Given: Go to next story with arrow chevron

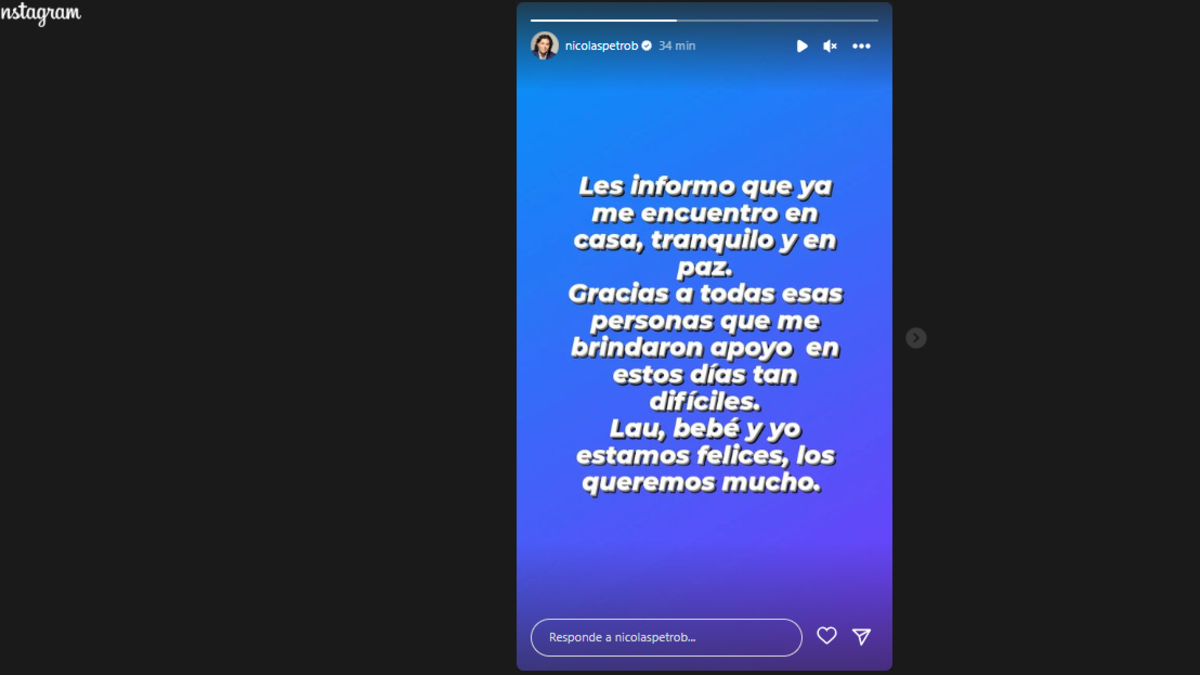Looking at the screenshot, I should tap(916, 338).
